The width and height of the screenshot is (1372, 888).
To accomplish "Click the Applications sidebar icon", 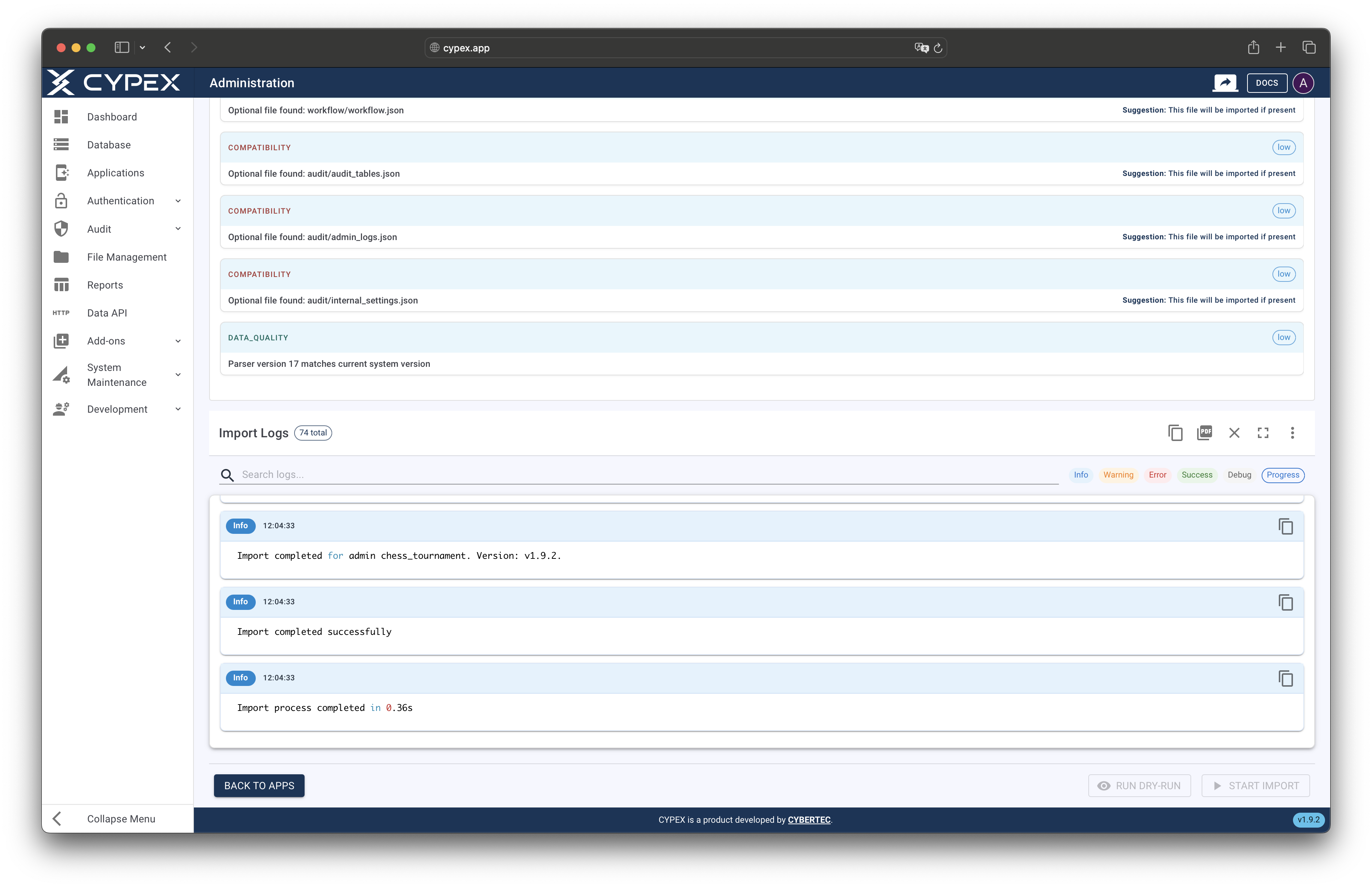I will pyautogui.click(x=62, y=172).
